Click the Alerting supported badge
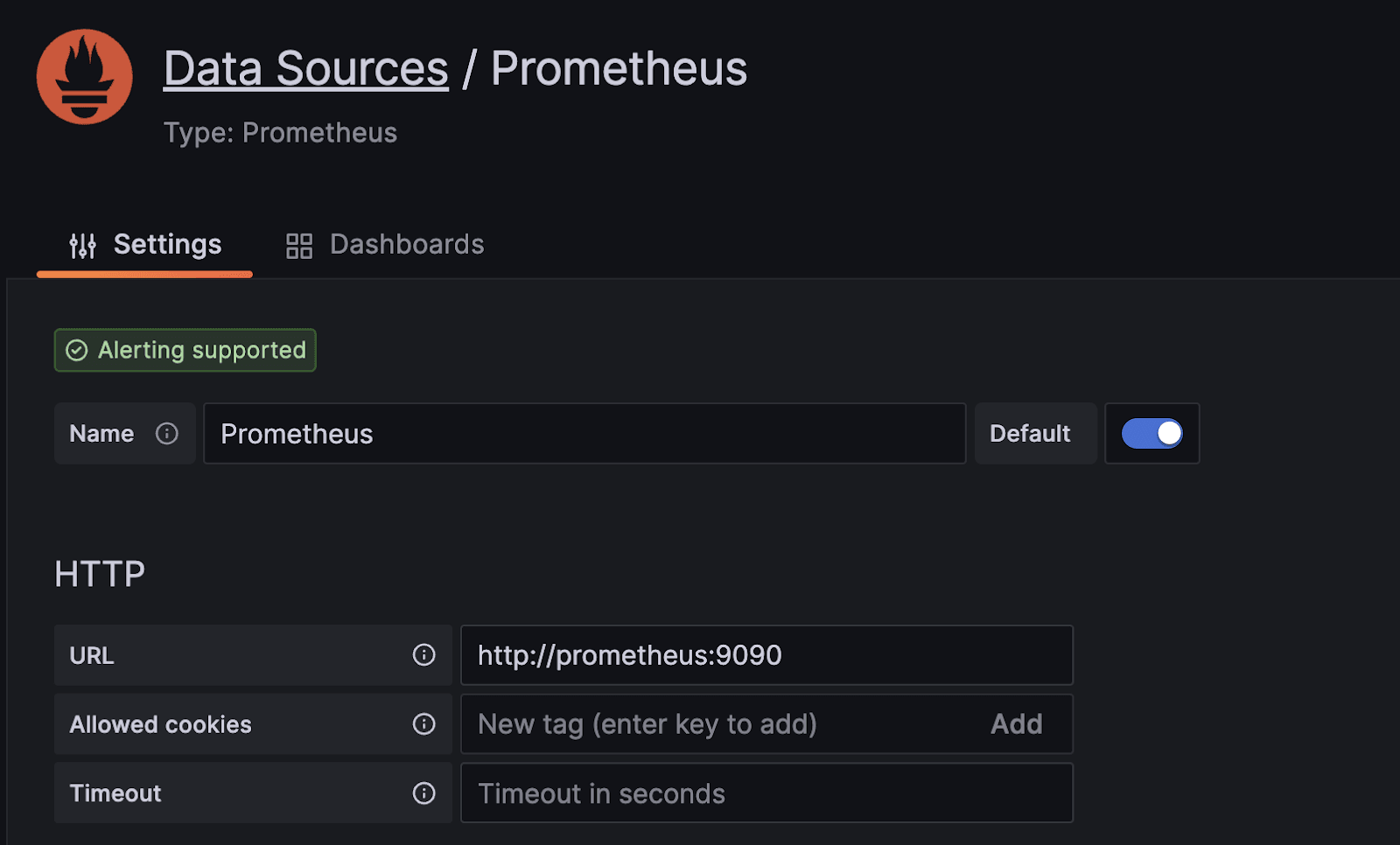 point(185,350)
